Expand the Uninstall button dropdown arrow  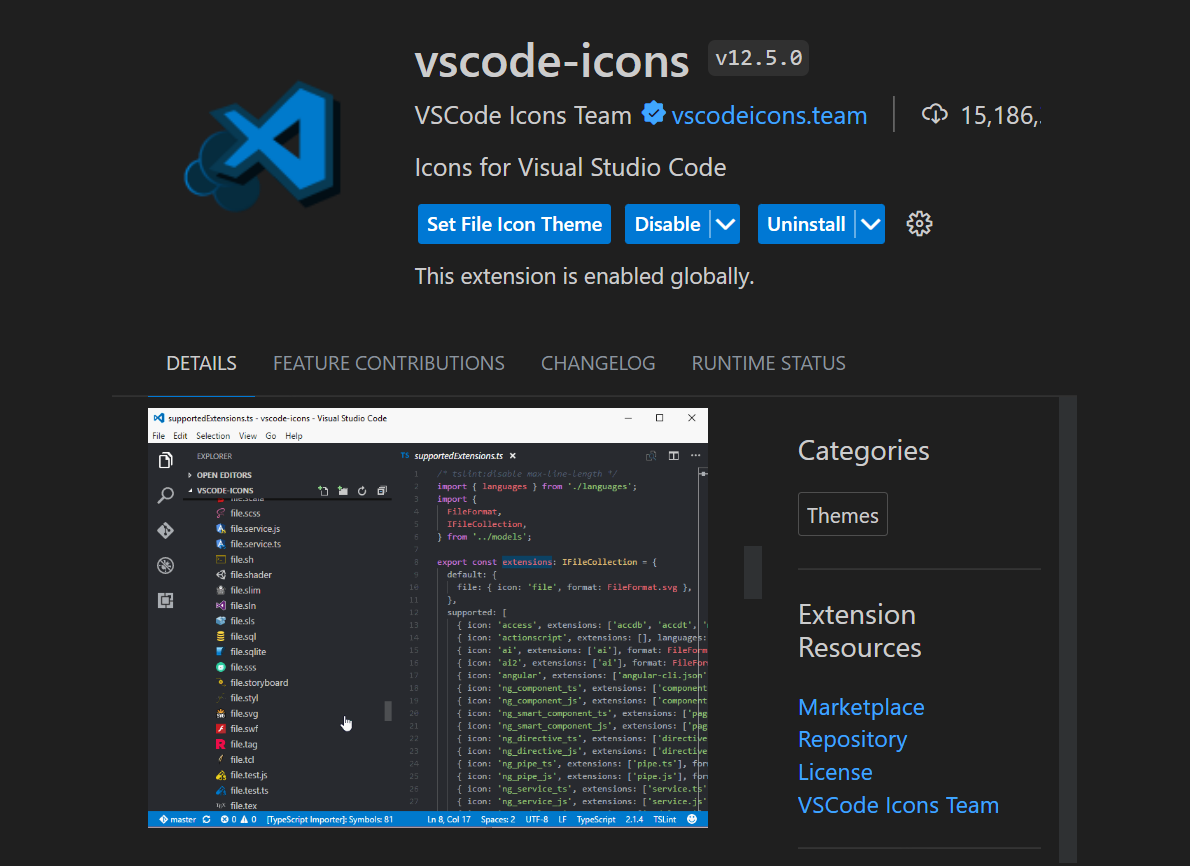click(870, 224)
